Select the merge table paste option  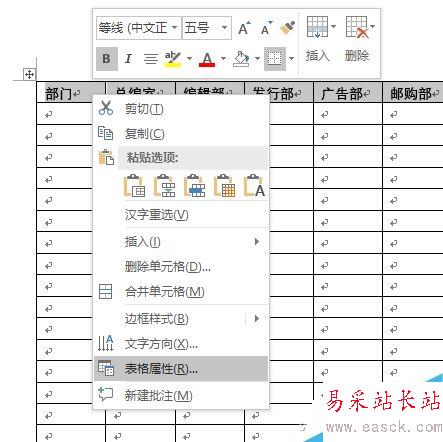click(164, 186)
